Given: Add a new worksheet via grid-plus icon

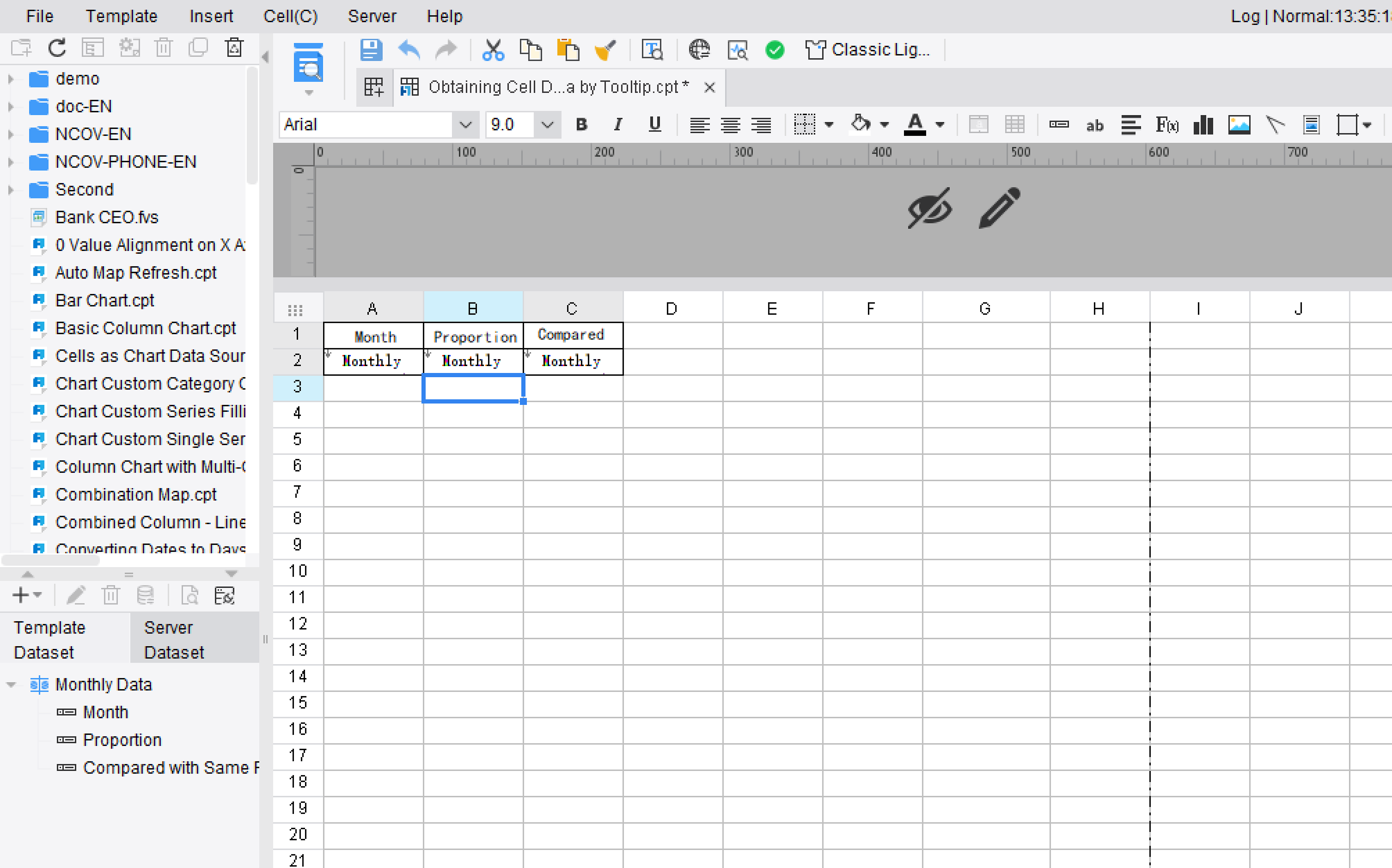Looking at the screenshot, I should pyautogui.click(x=374, y=87).
